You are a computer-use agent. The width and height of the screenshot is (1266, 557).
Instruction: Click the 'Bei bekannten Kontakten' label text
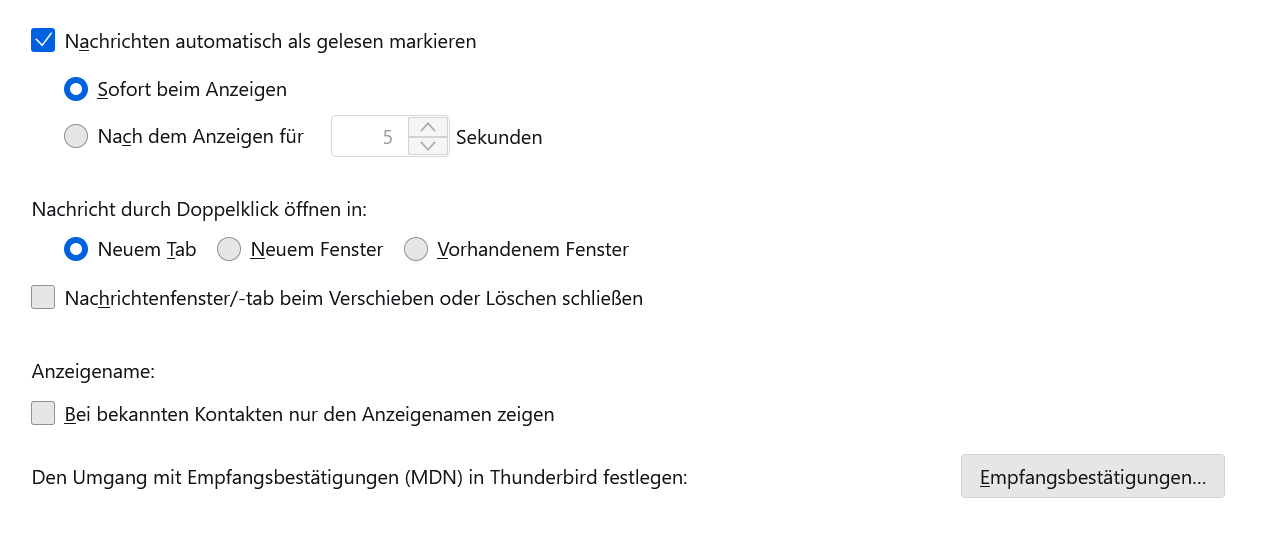(x=309, y=414)
